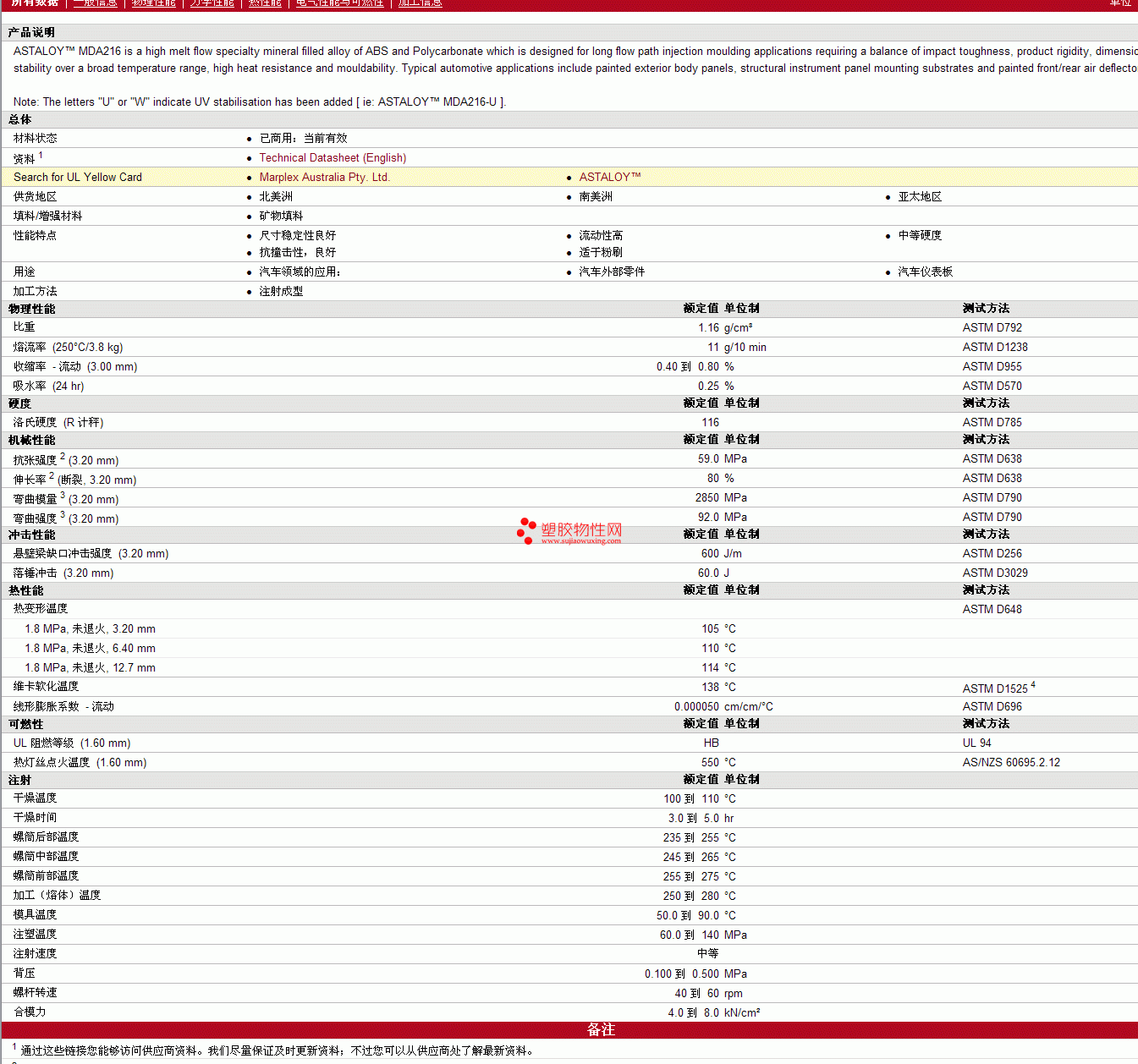Click the 注射成型 processing method
Image resolution: width=1138 pixels, height=1064 pixels.
(281, 292)
